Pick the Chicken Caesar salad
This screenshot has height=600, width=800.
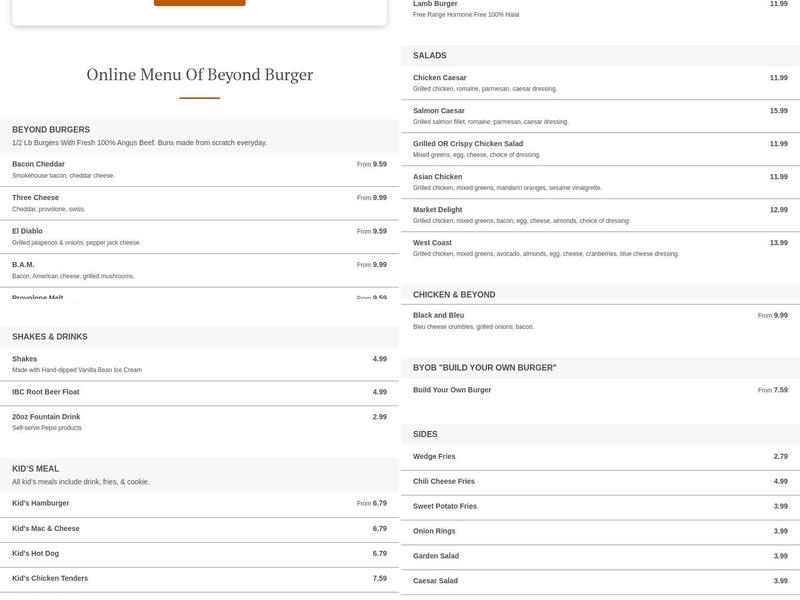click(x=601, y=83)
